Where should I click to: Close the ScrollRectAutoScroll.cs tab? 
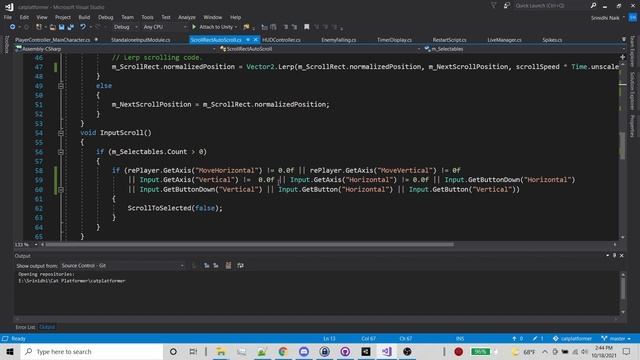pyautogui.click(x=256, y=40)
